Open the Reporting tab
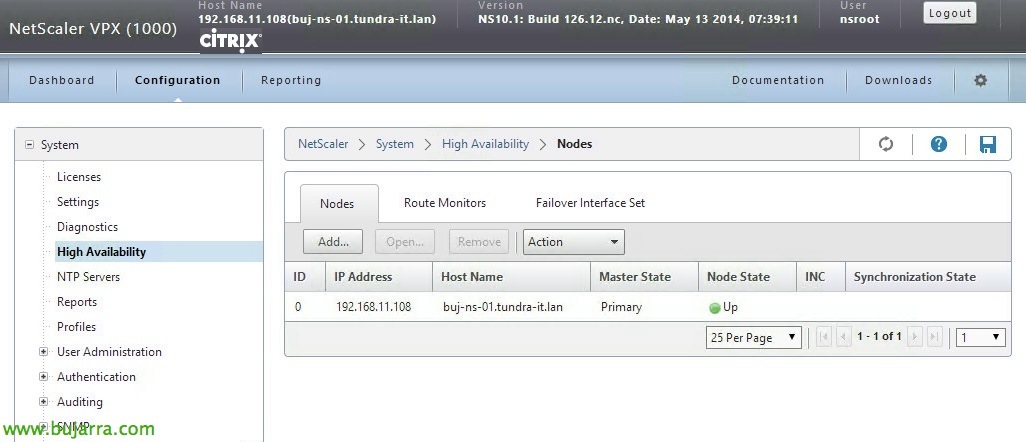This screenshot has width=1026, height=442. [291, 80]
